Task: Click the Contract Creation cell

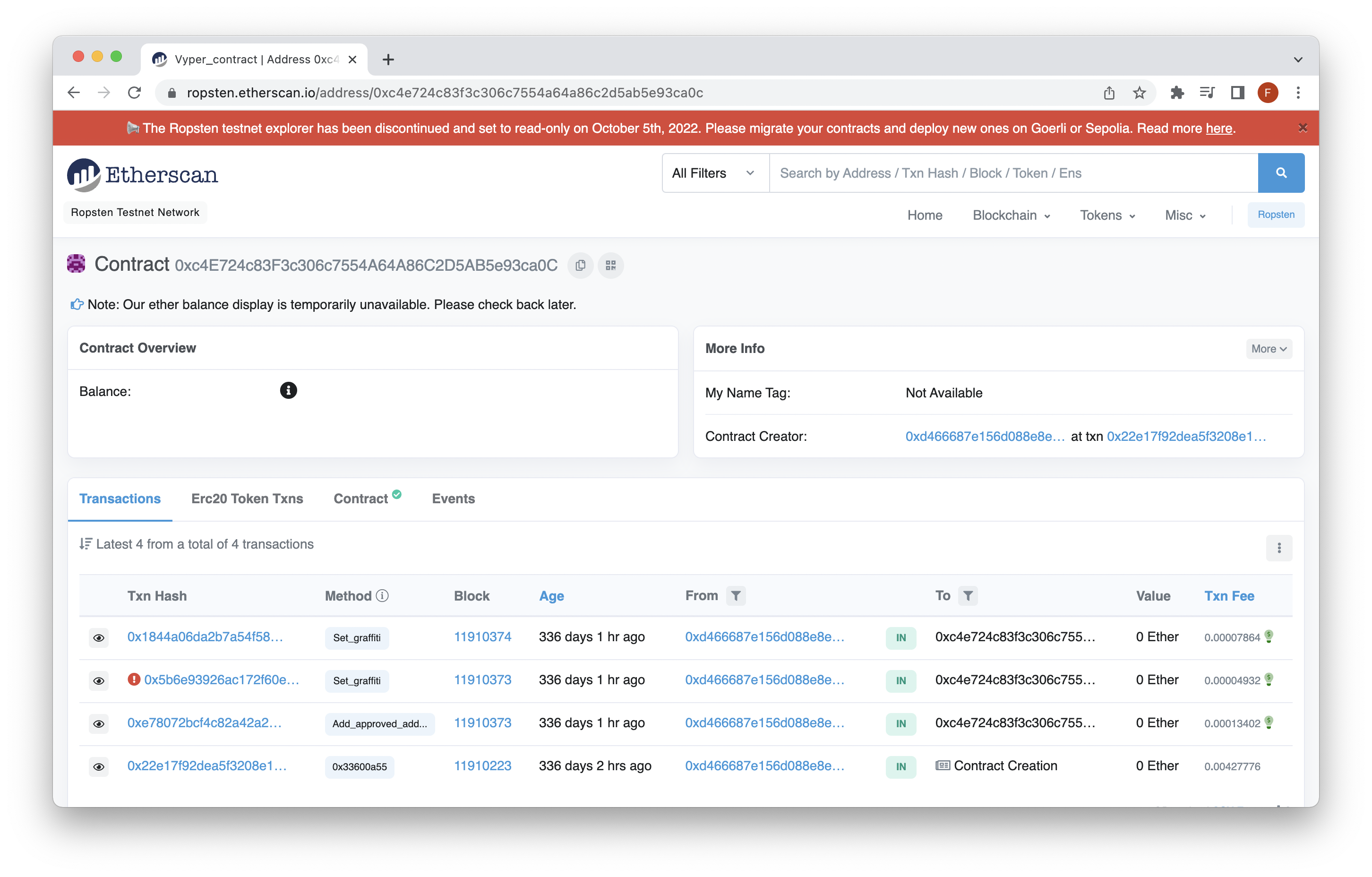Action: tap(996, 766)
